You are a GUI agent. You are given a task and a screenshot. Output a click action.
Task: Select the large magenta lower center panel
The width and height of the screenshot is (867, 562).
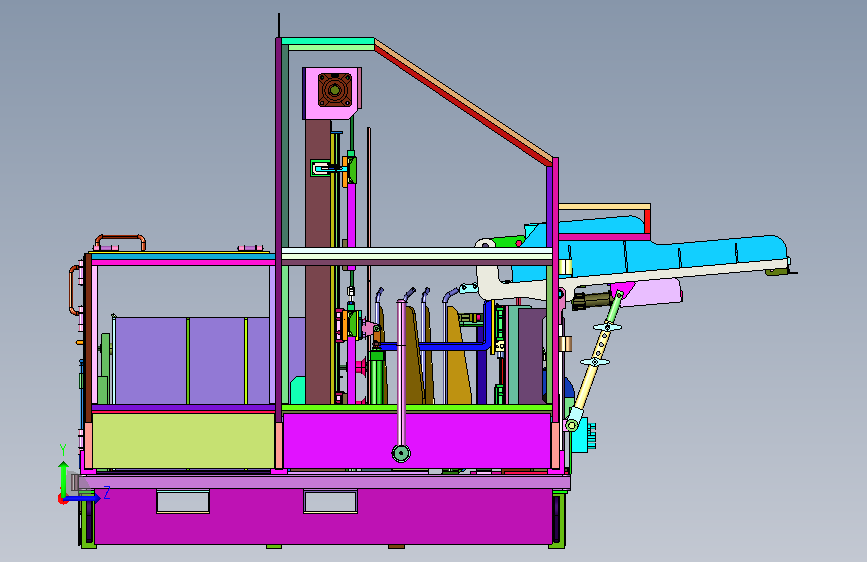point(416,440)
